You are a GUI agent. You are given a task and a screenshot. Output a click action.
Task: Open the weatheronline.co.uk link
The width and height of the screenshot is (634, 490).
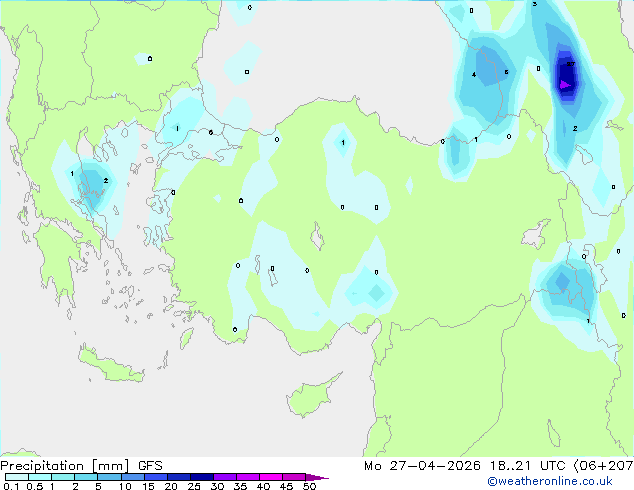(x=550, y=481)
